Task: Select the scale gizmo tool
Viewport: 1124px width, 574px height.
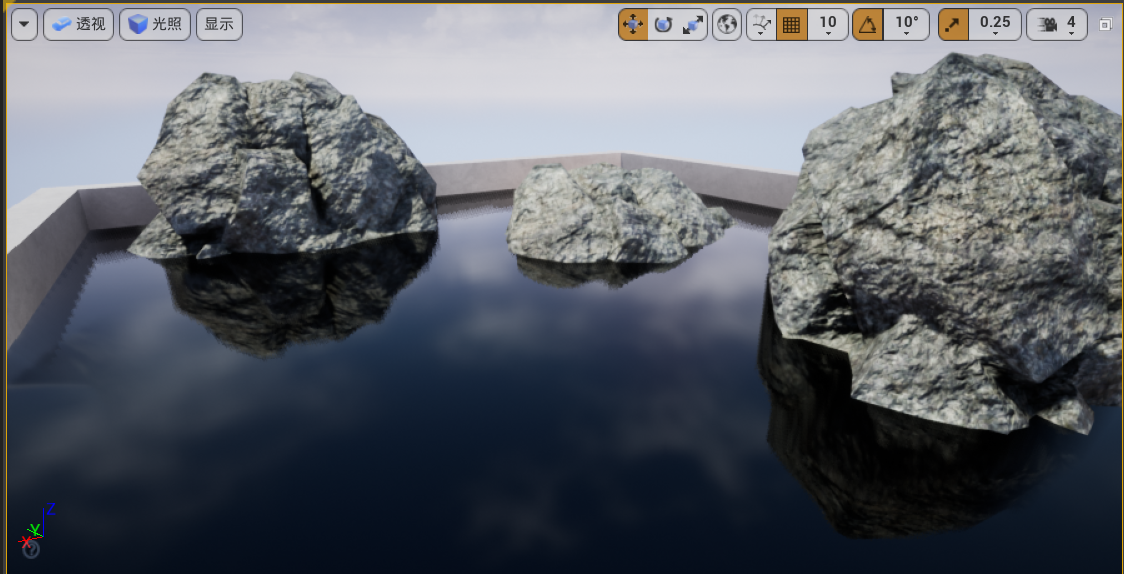Action: click(x=692, y=25)
